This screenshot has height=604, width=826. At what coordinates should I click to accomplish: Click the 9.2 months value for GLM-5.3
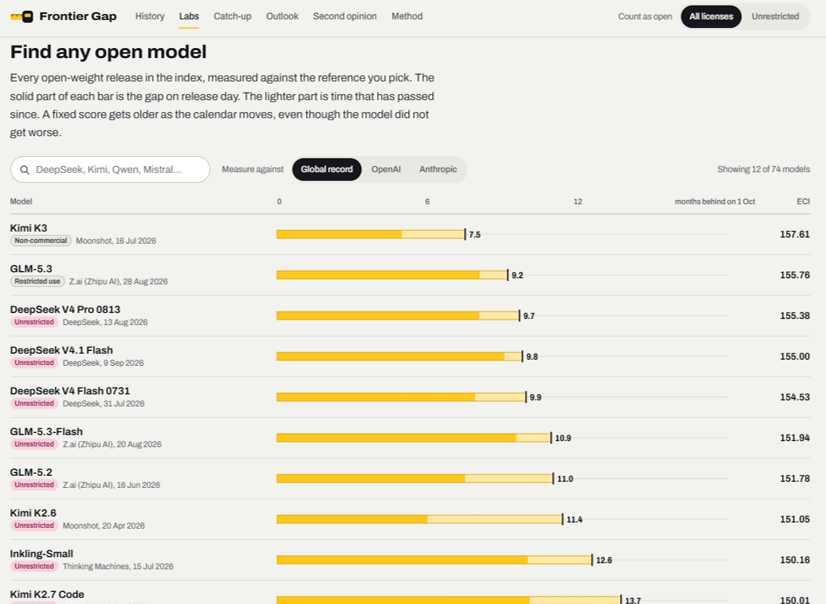[x=517, y=275]
